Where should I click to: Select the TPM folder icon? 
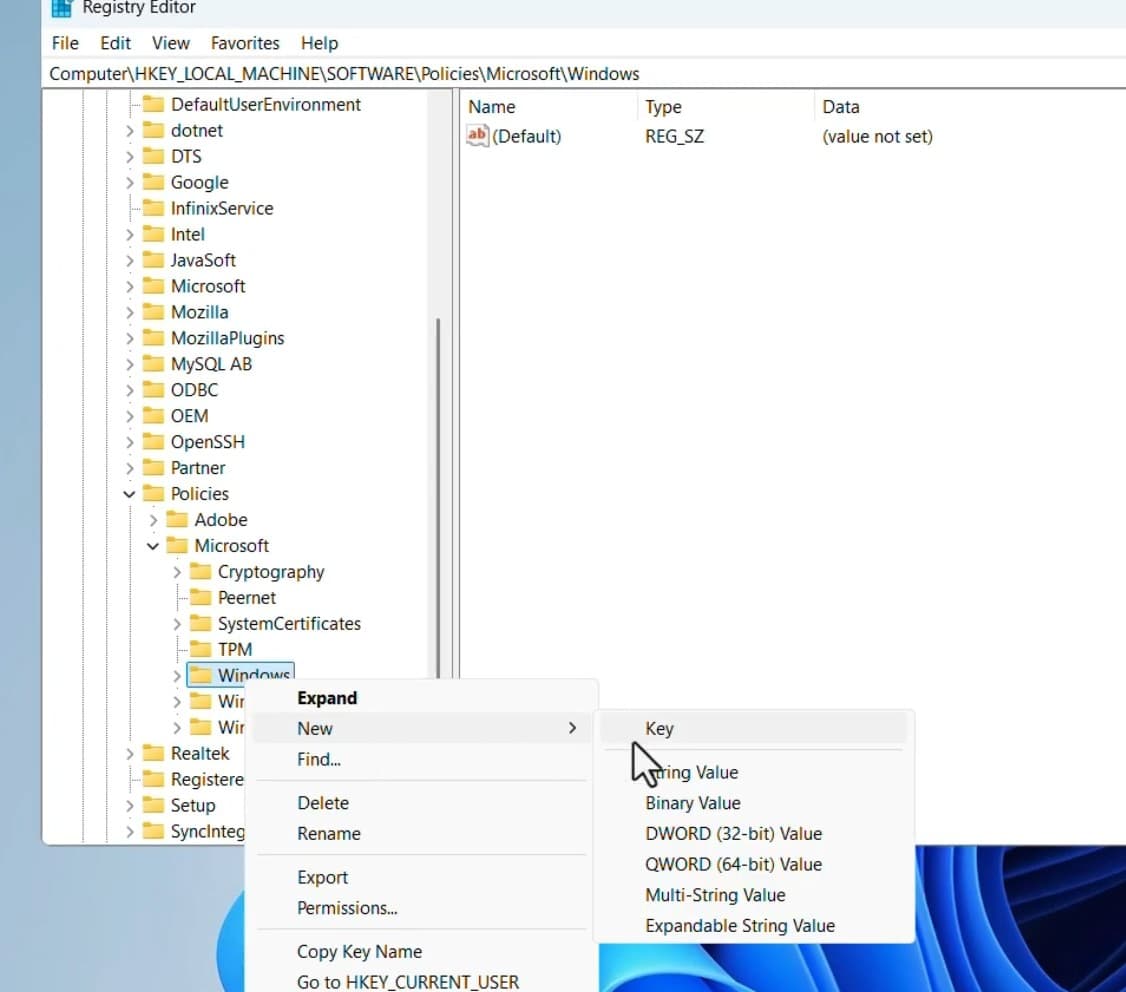[201, 649]
